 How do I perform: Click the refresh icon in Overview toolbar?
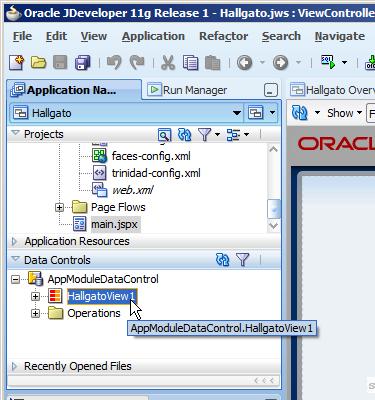coord(299,113)
